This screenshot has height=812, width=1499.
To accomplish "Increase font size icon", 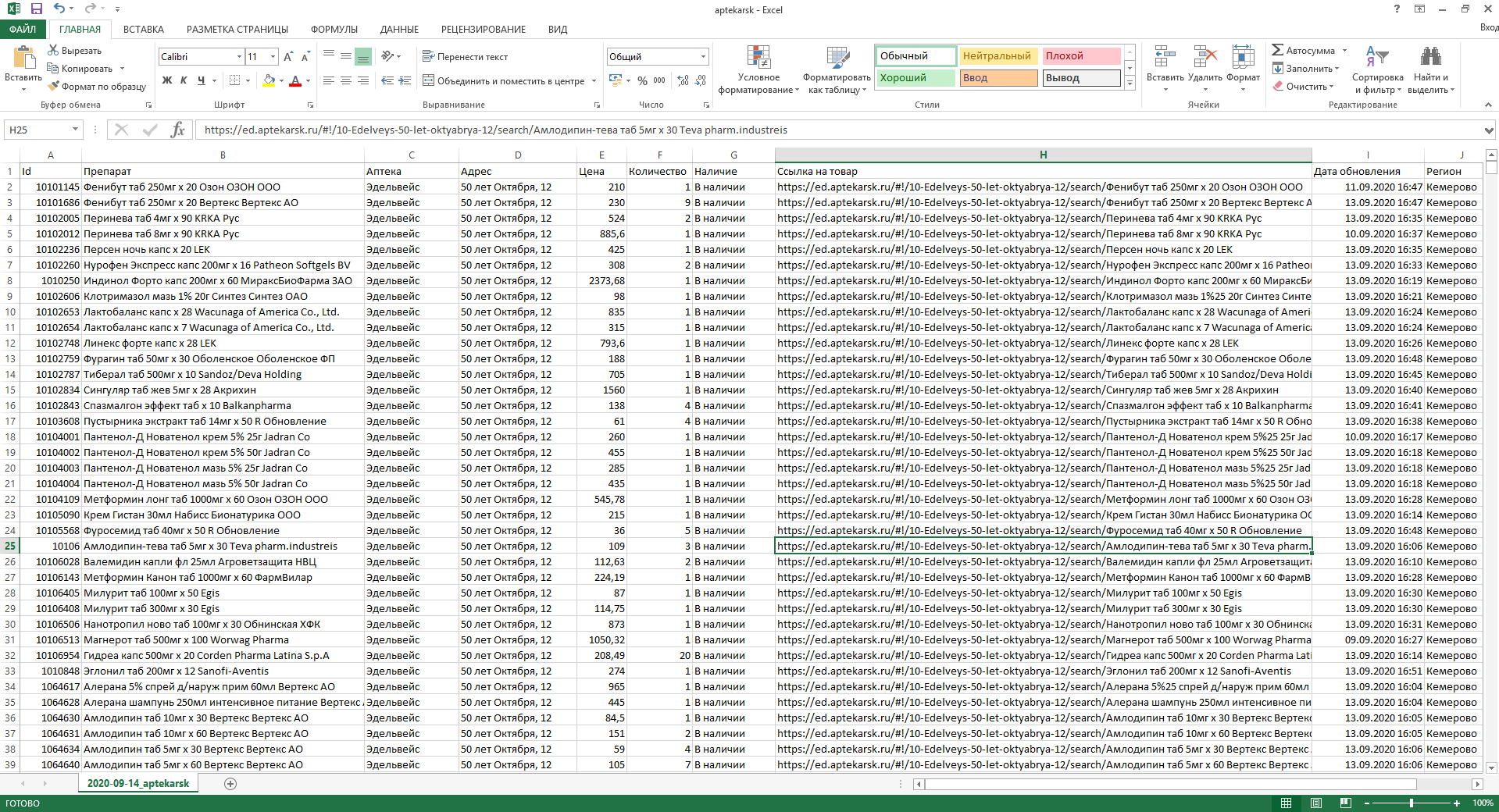I will 288,57.
